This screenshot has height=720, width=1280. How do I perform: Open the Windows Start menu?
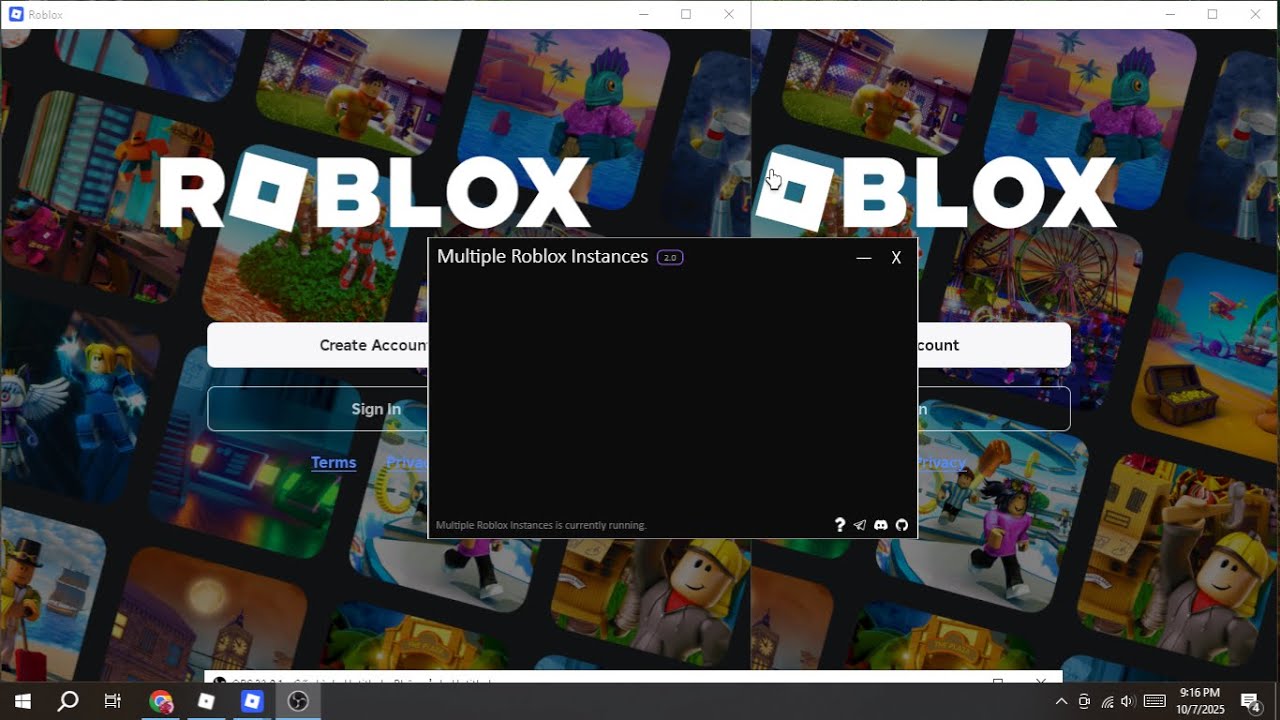click(22, 701)
